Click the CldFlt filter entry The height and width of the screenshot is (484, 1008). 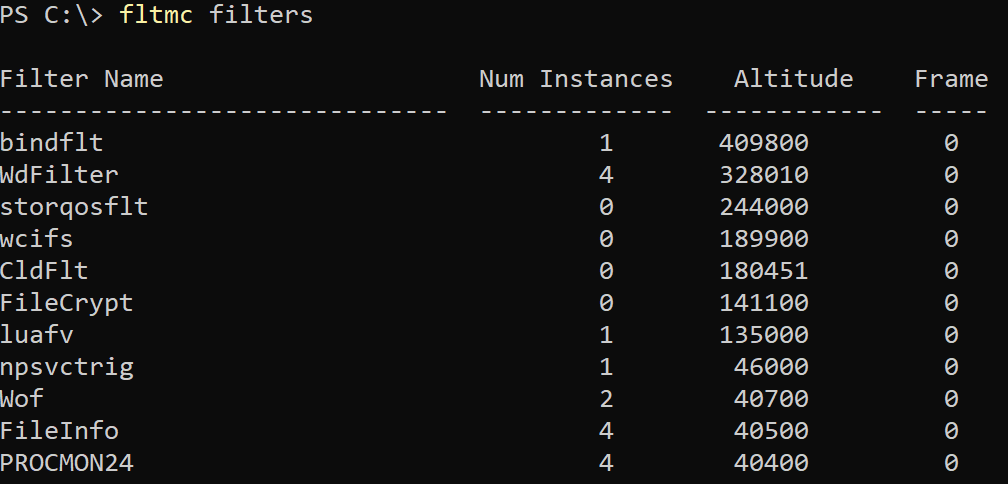pos(44,271)
